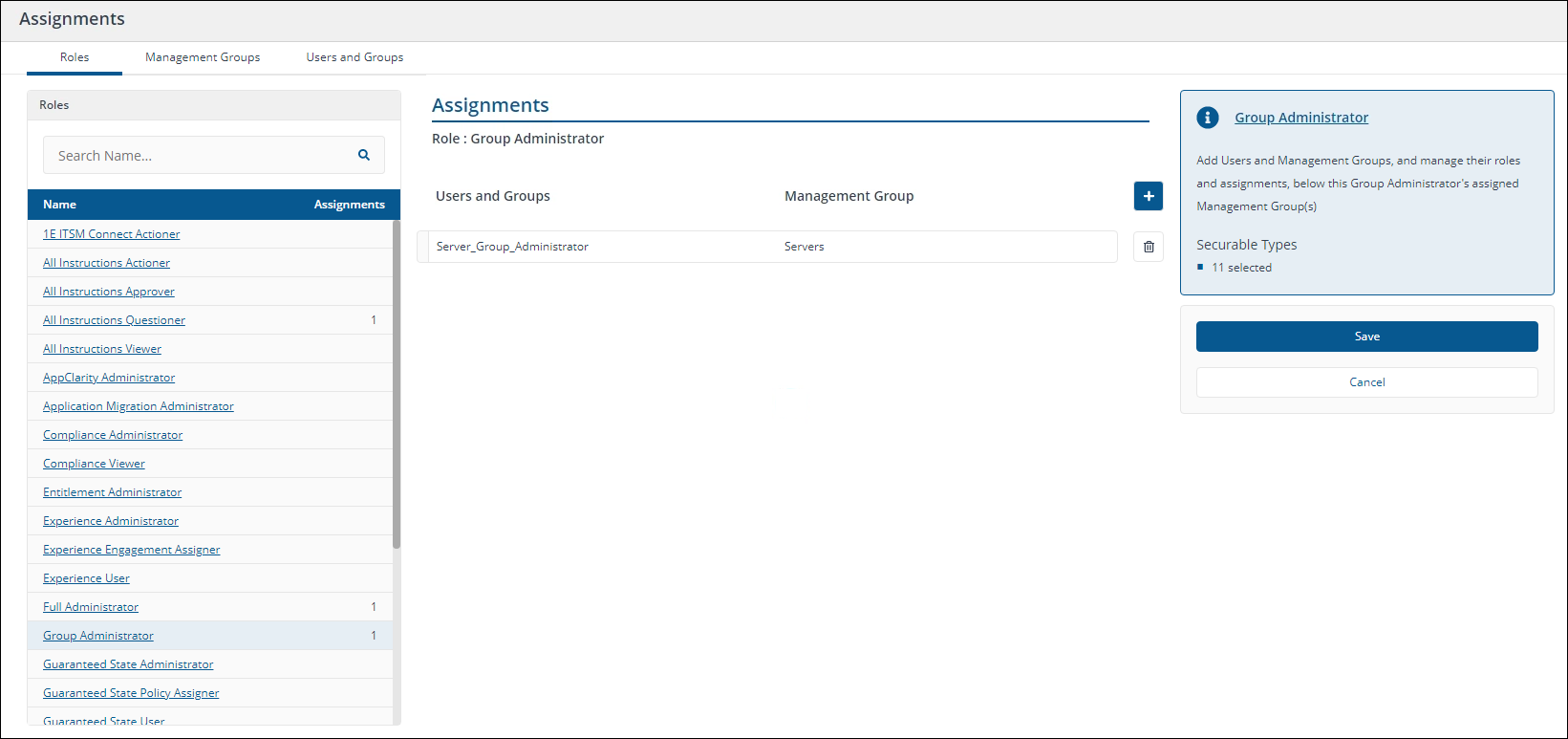This screenshot has height=739, width=1568.
Task: Open Experience Engagement Assigner role
Action: pos(131,550)
